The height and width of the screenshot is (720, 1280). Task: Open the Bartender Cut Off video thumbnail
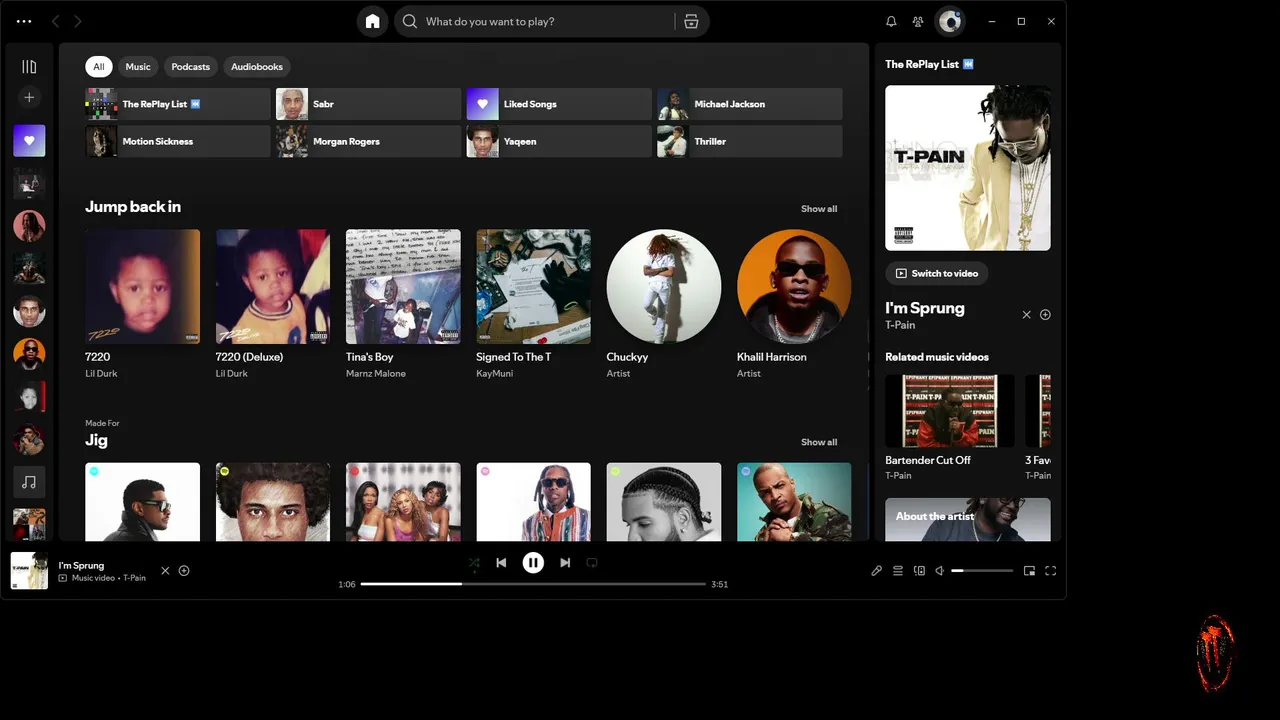pyautogui.click(x=950, y=411)
